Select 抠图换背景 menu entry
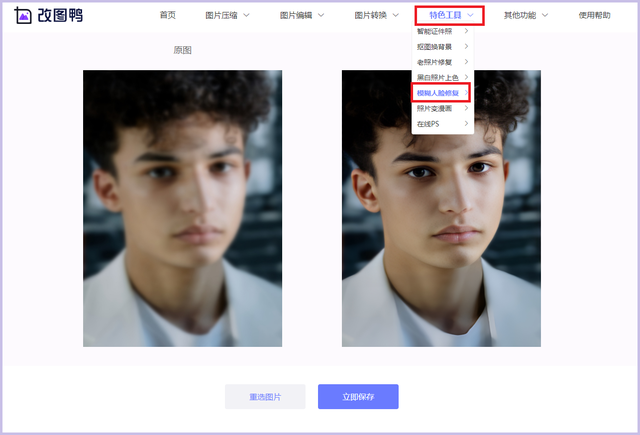 [x=434, y=47]
